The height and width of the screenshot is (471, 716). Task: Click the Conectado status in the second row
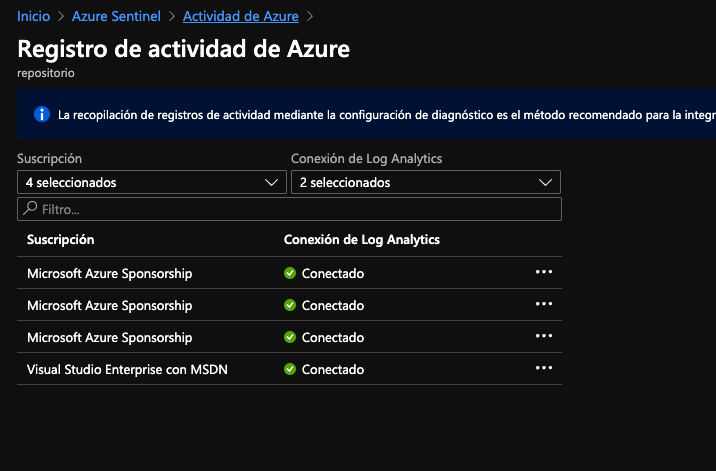[332, 305]
